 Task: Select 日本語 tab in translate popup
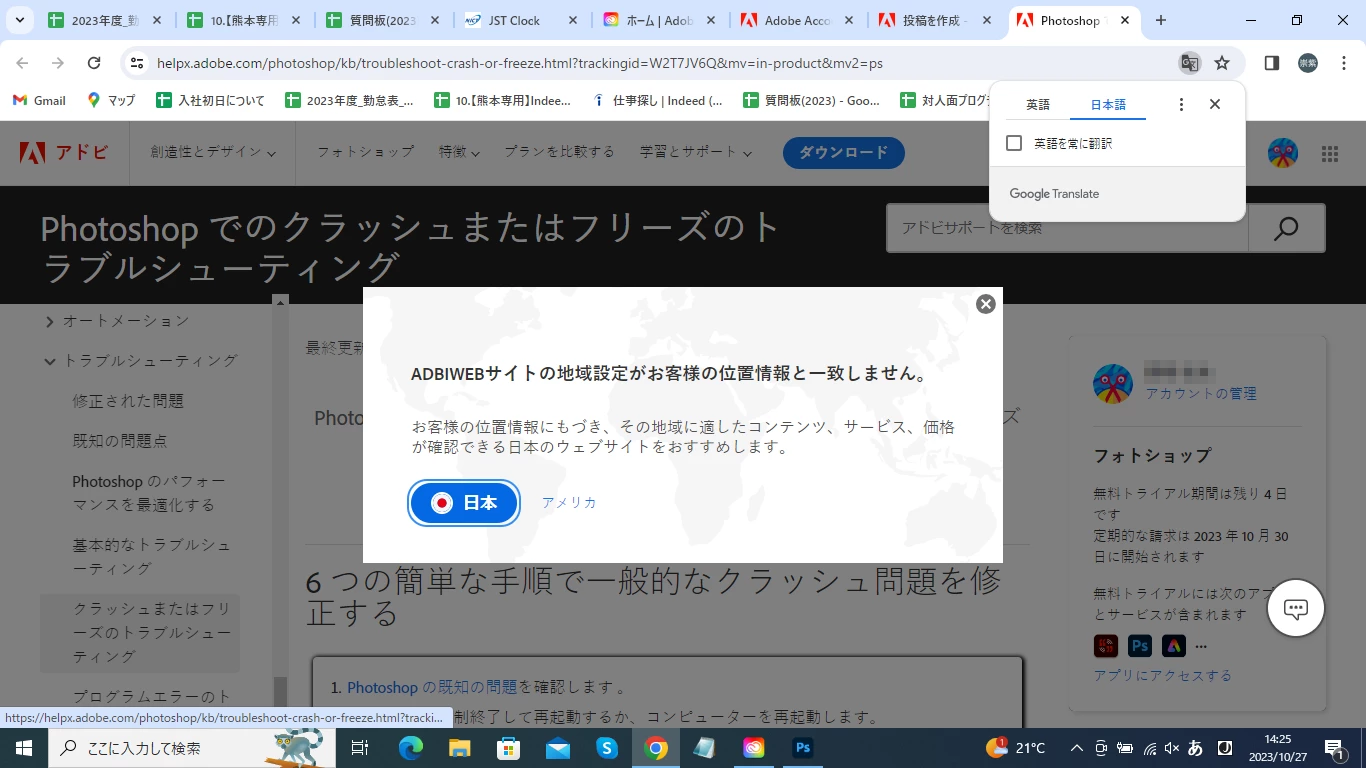[x=1108, y=104]
